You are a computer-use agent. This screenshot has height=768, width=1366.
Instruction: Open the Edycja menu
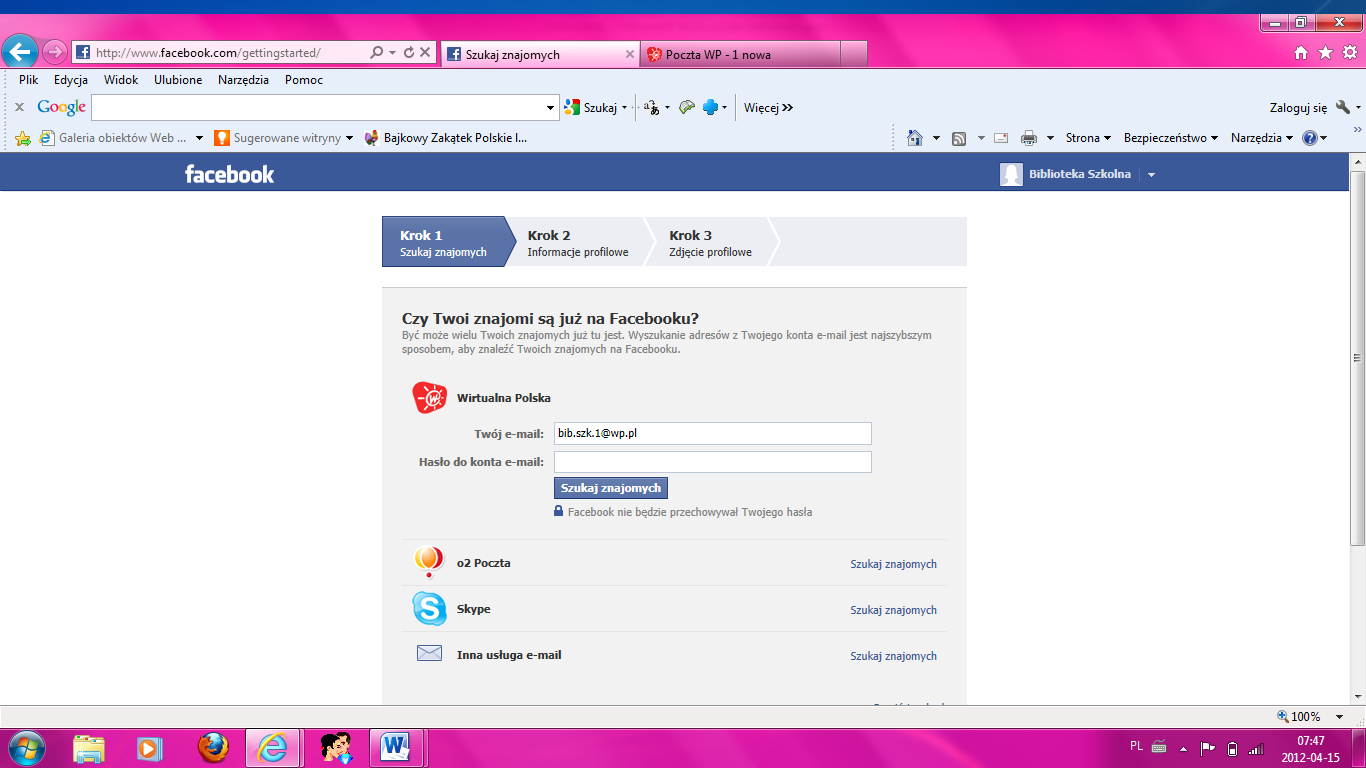pyautogui.click(x=71, y=80)
